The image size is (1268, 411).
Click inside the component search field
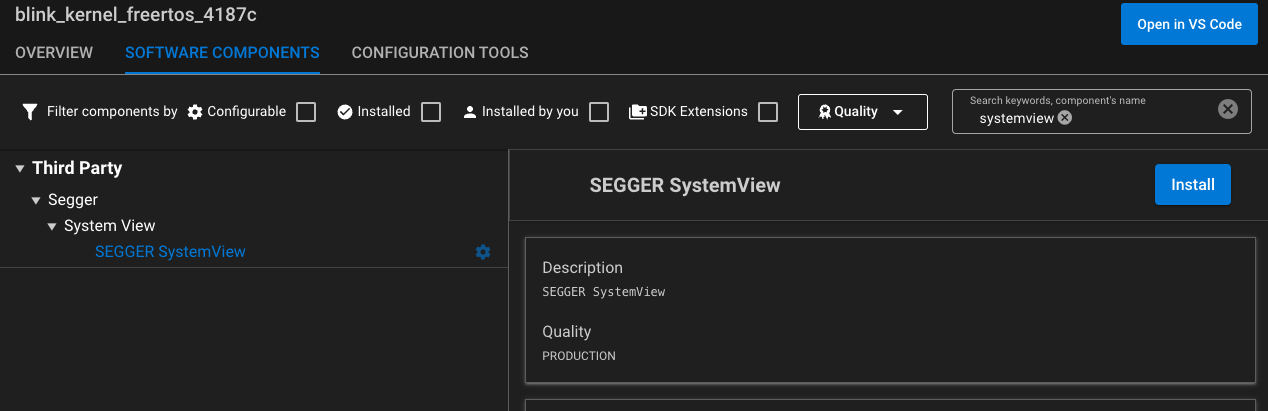[x=1102, y=112]
